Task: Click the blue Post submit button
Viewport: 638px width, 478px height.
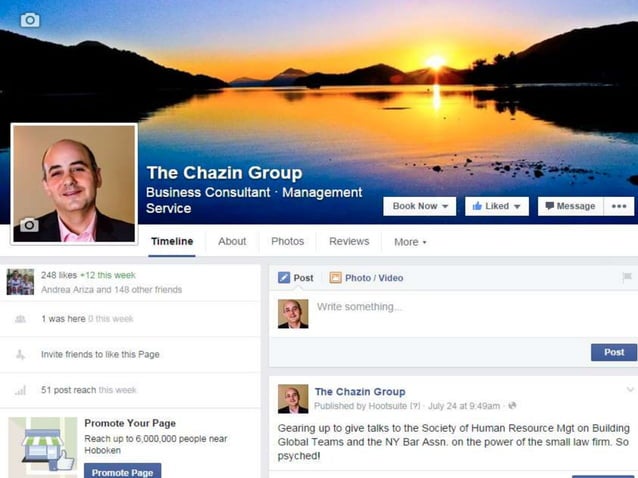Action: pyautogui.click(x=614, y=352)
